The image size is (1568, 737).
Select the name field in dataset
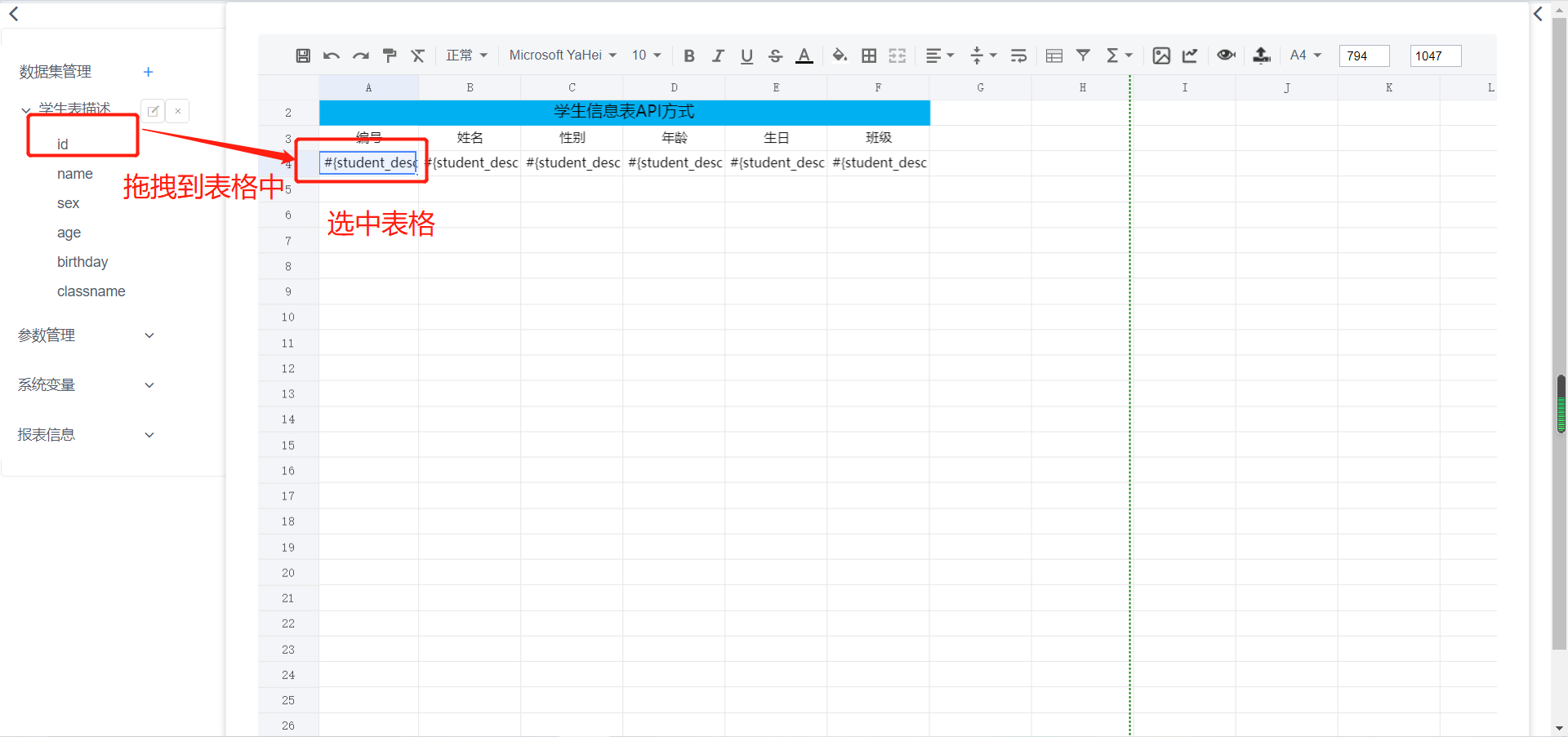(75, 174)
